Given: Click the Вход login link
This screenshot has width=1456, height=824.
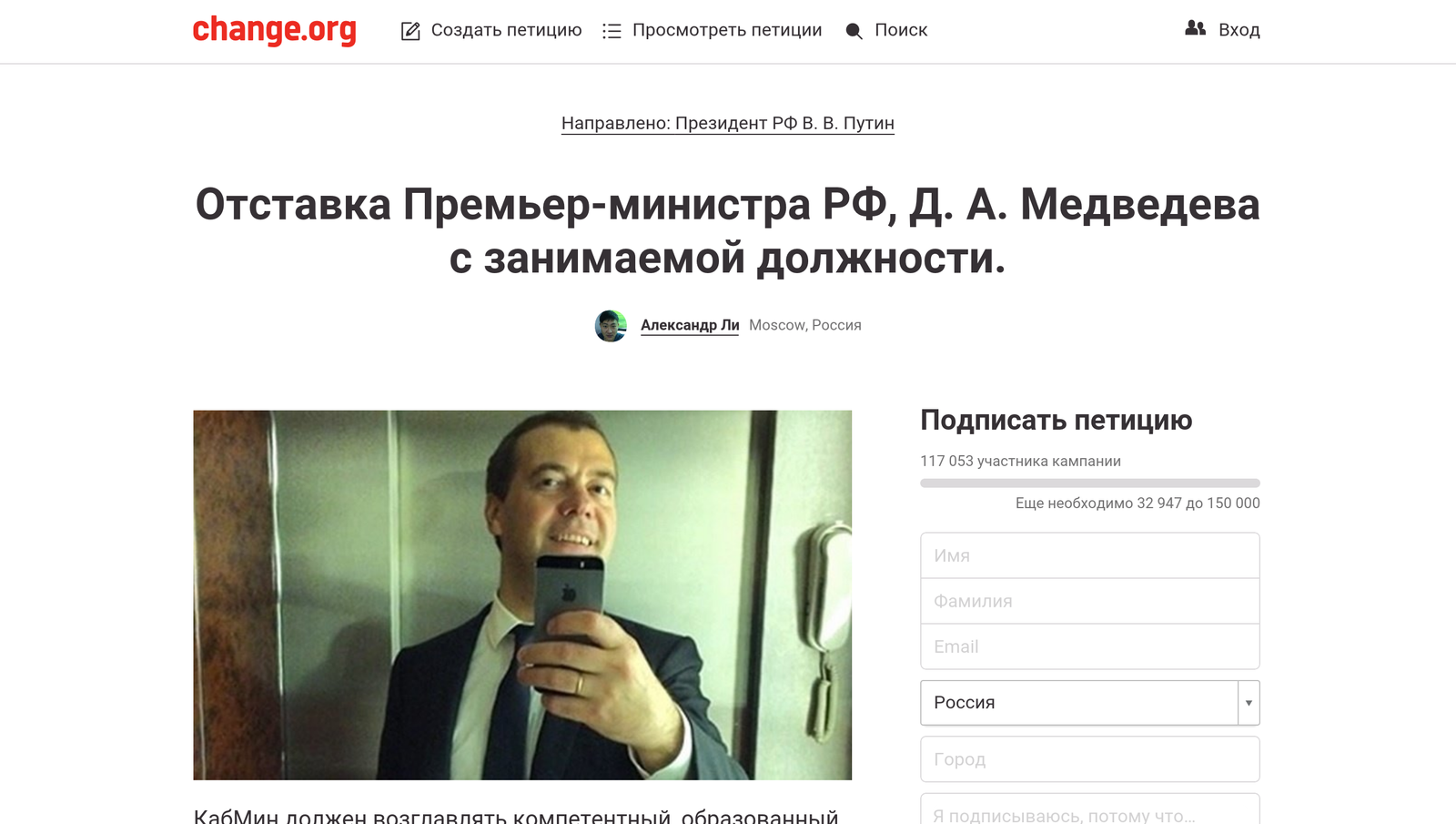Looking at the screenshot, I should tap(1239, 30).
